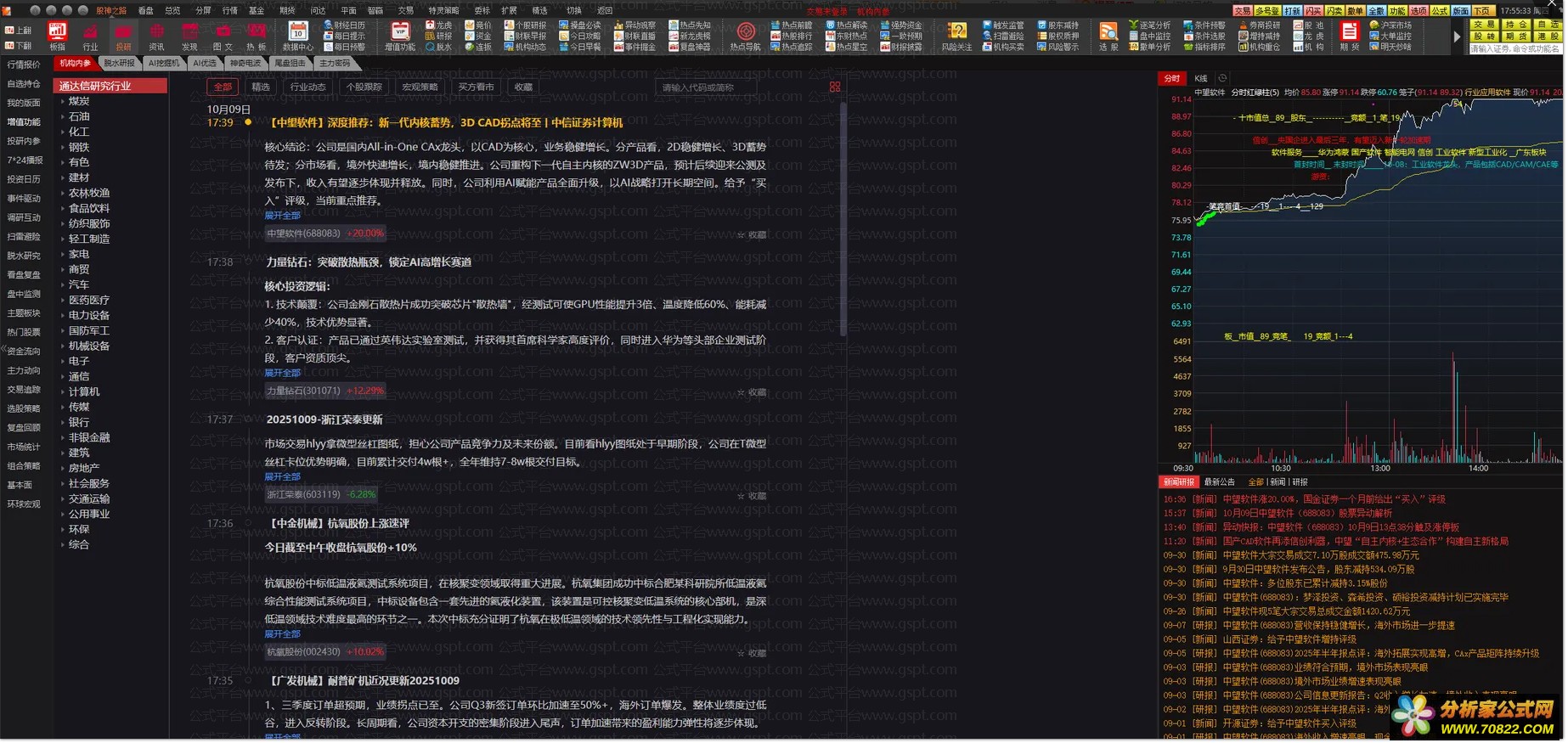This screenshot has height=743, width=1568.
Task: Open the 数据中心 calendar icon
Action: (297, 37)
